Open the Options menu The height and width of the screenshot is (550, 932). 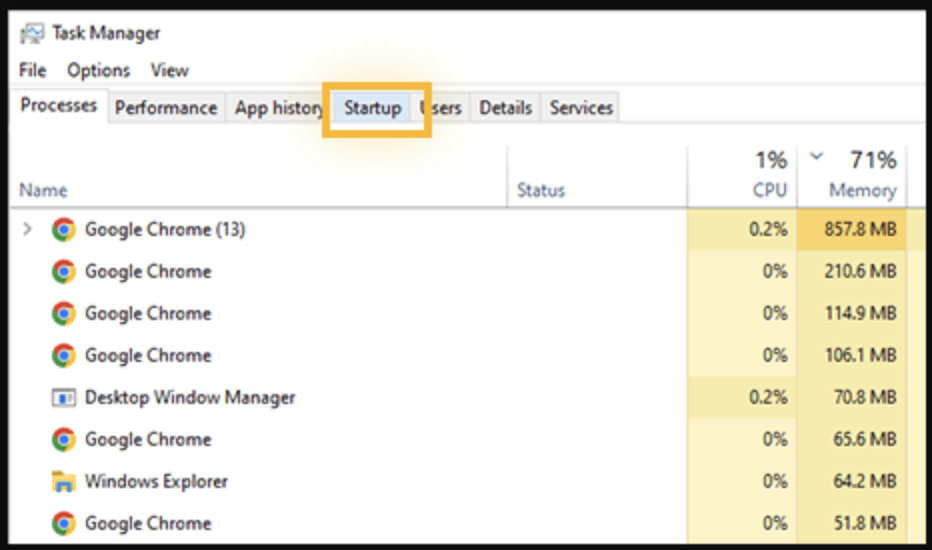tap(99, 70)
